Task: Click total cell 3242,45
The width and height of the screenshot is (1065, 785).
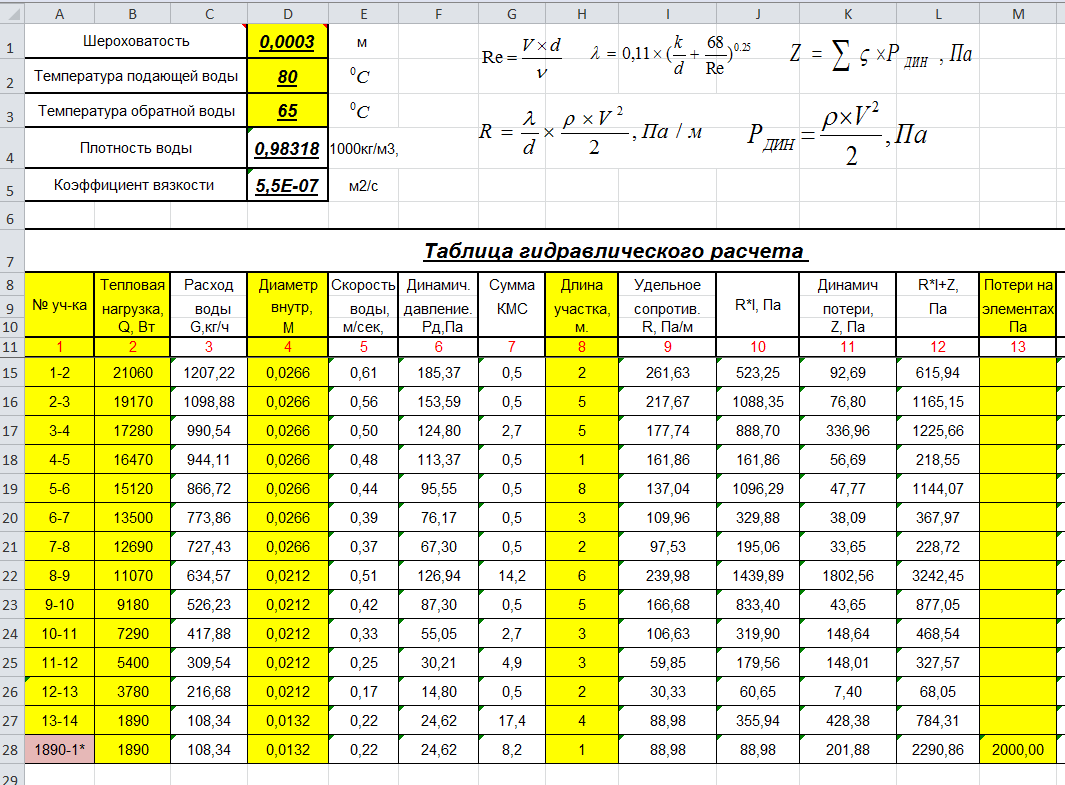Action: [938, 576]
